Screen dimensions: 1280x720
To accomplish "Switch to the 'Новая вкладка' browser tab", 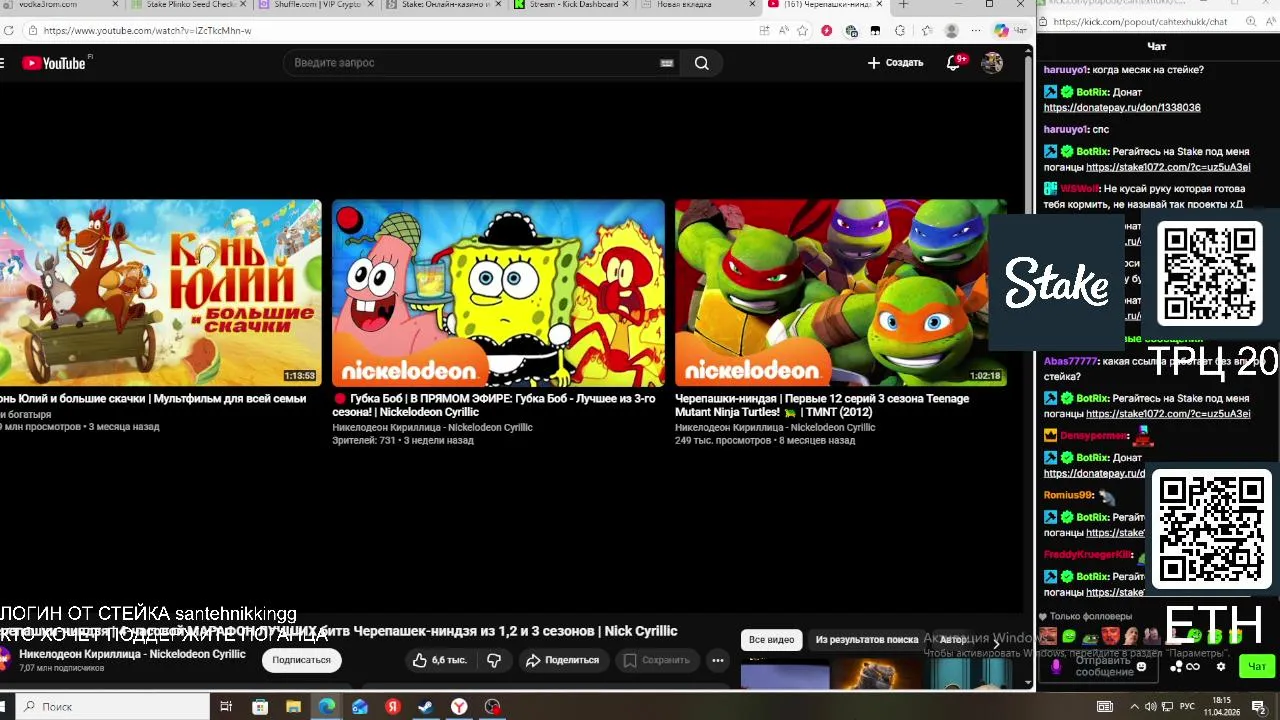I will [700, 5].
